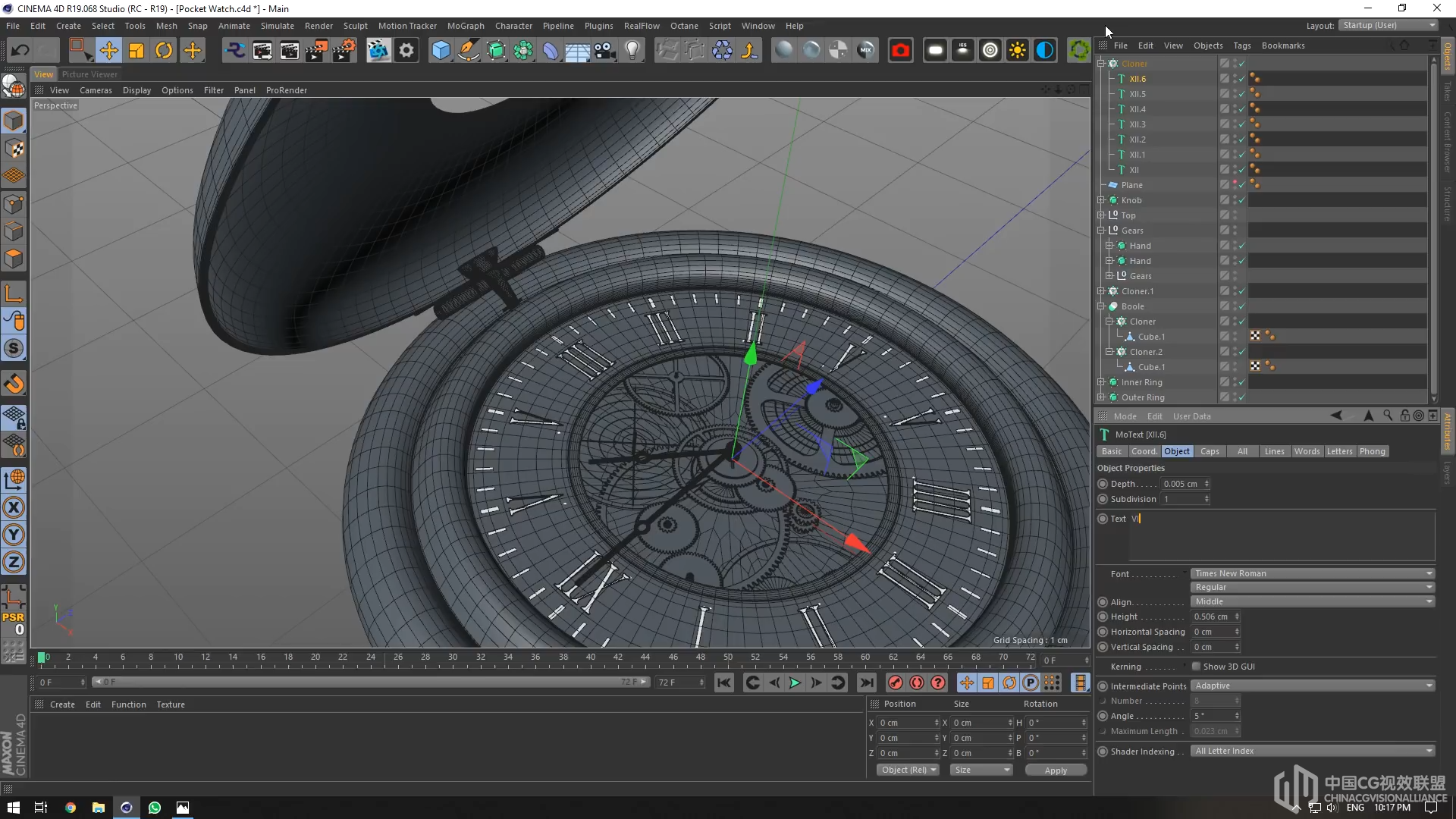Image resolution: width=1456 pixels, height=819 pixels.
Task: Open the Font family dropdown Times New Roman
Action: [1313, 574]
